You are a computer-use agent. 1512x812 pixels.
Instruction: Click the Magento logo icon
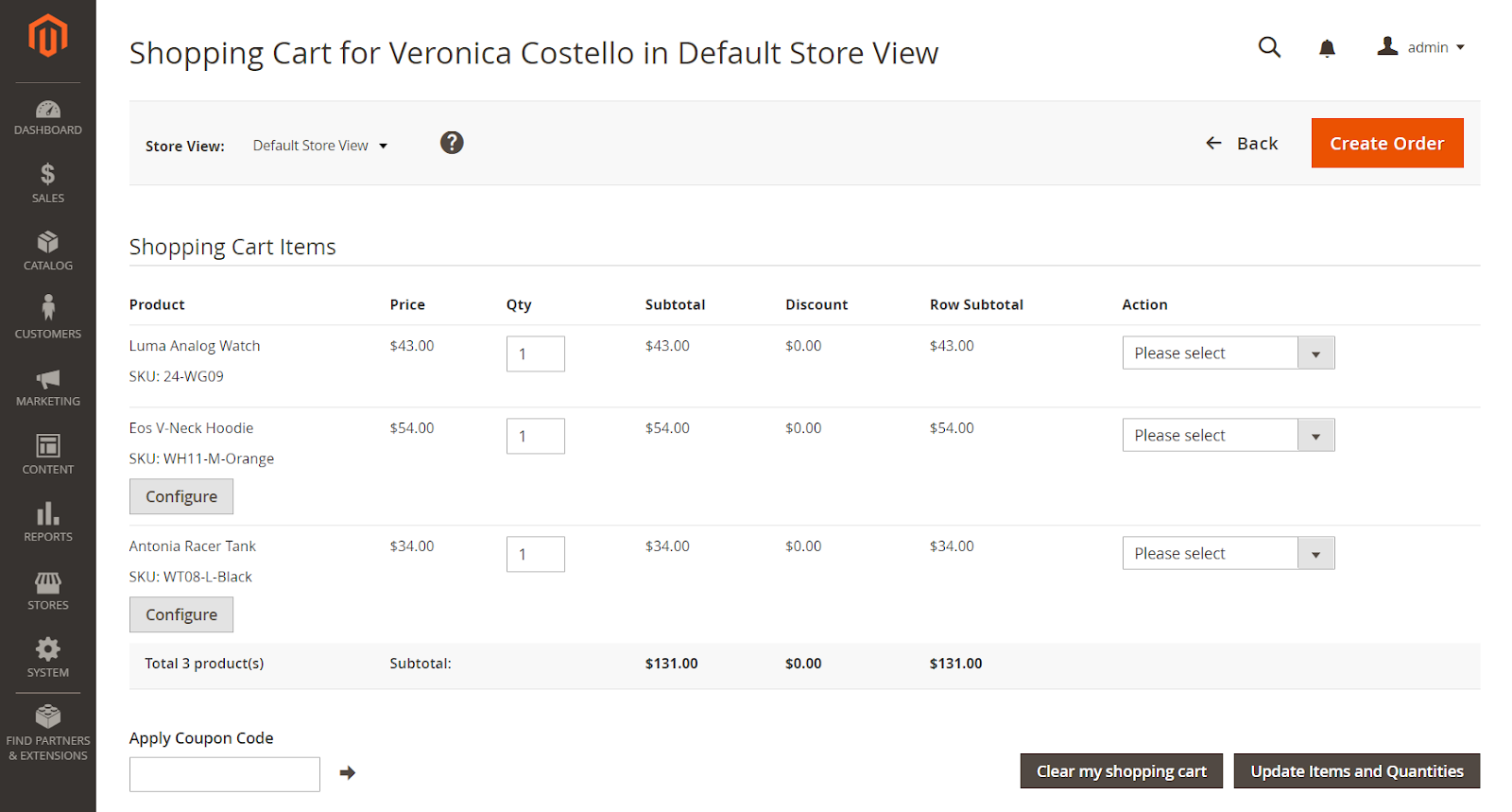[x=47, y=36]
